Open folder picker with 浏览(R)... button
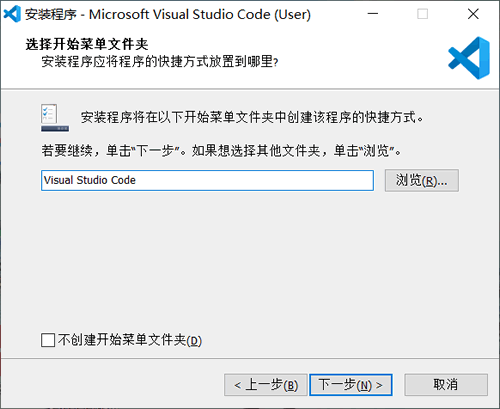 tap(422, 180)
